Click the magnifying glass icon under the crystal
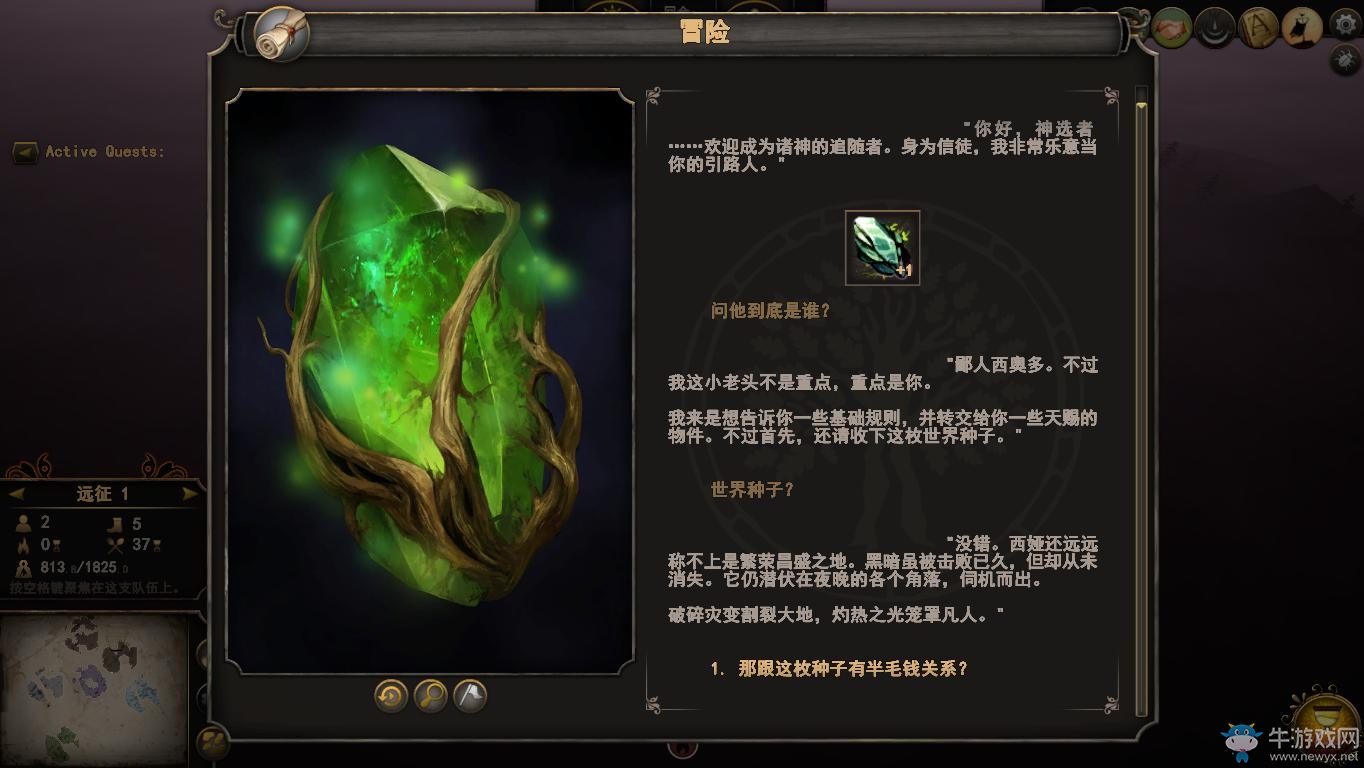This screenshot has height=768, width=1364. click(430, 695)
